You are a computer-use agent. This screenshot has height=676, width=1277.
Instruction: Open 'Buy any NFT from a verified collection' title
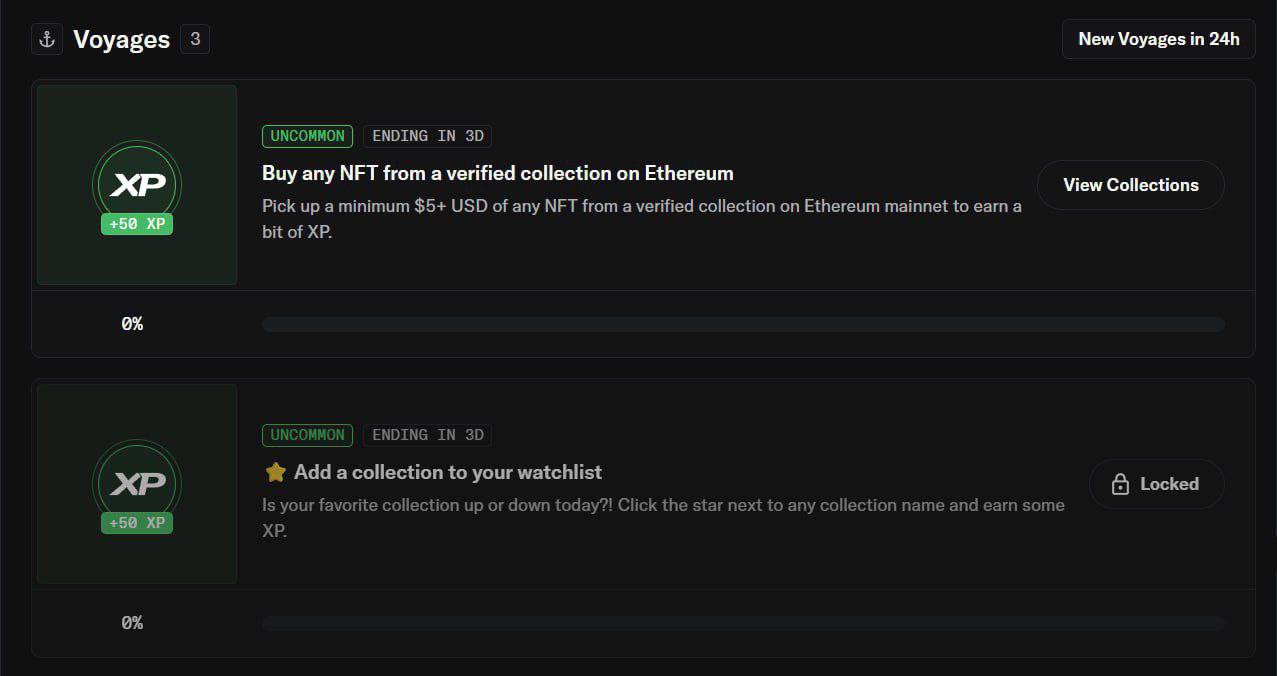[x=498, y=173]
